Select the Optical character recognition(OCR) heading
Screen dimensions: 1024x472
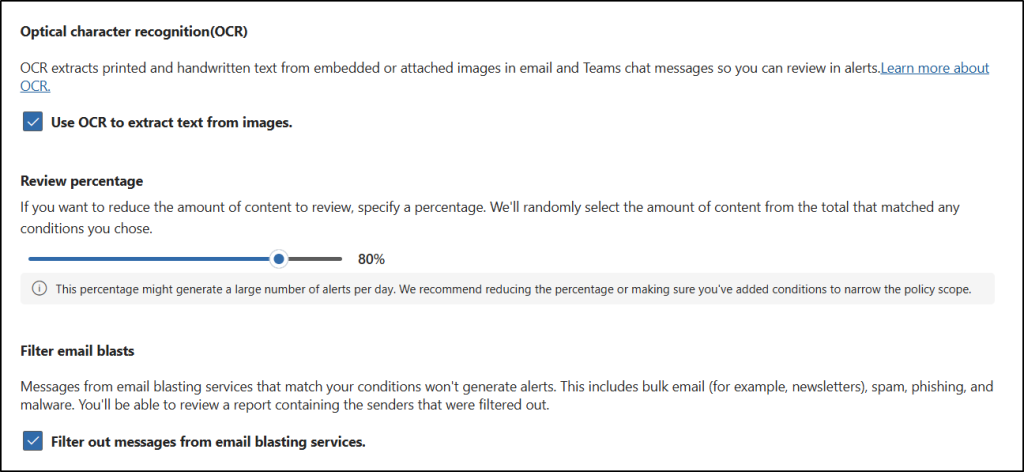coord(134,31)
